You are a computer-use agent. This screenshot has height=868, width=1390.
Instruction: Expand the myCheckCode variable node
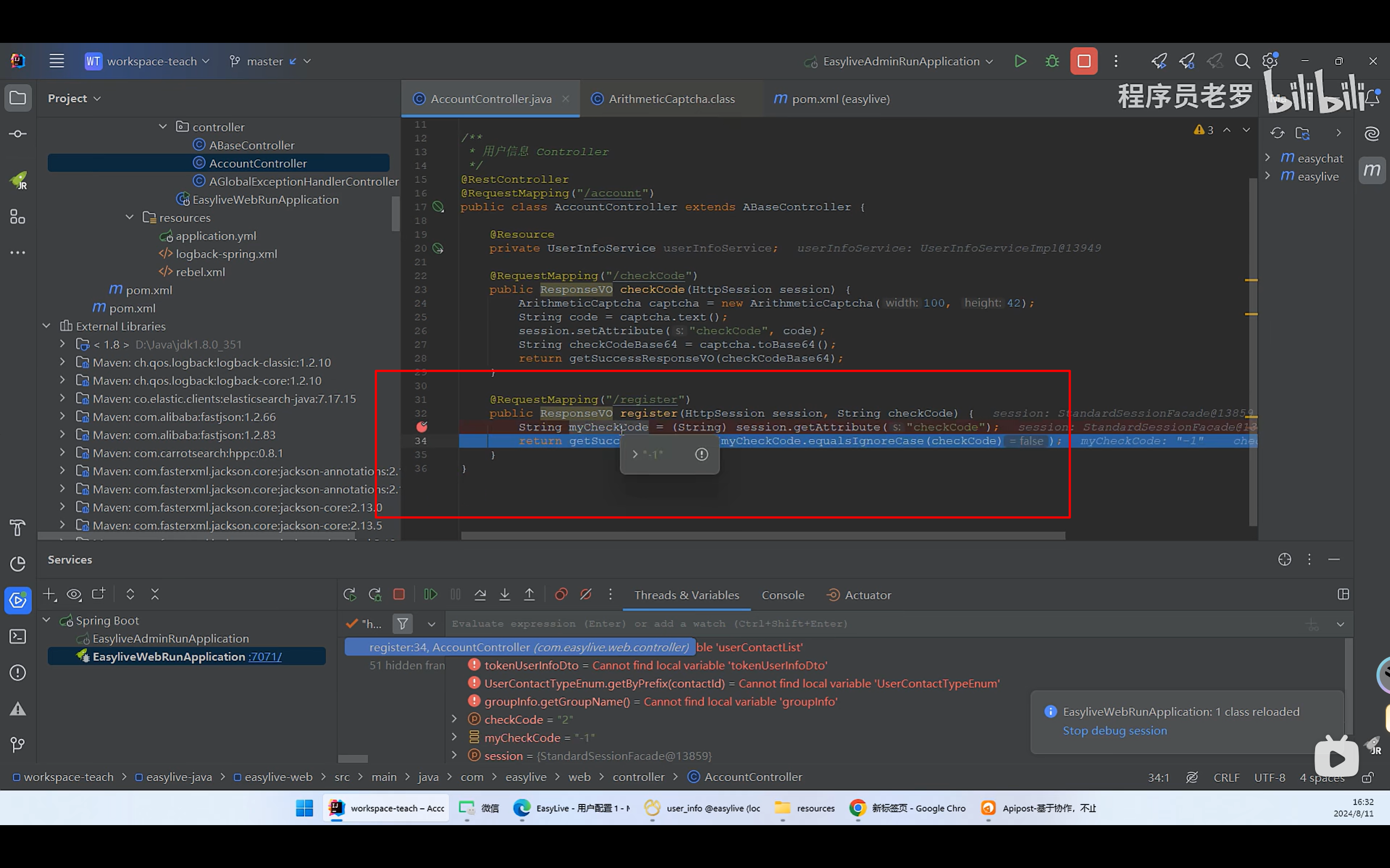click(x=454, y=737)
